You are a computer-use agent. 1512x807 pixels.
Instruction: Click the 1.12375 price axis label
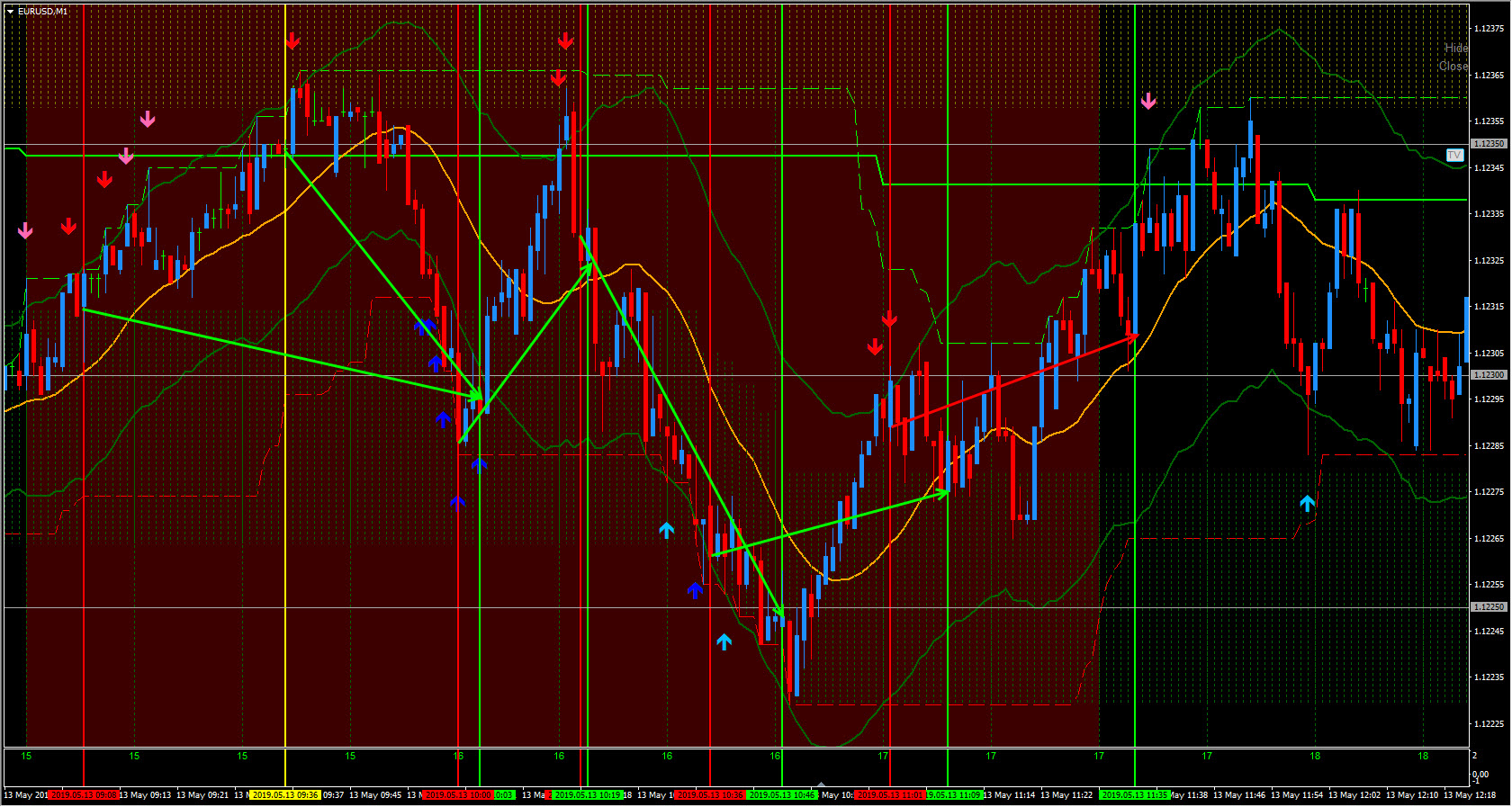coord(1489,29)
